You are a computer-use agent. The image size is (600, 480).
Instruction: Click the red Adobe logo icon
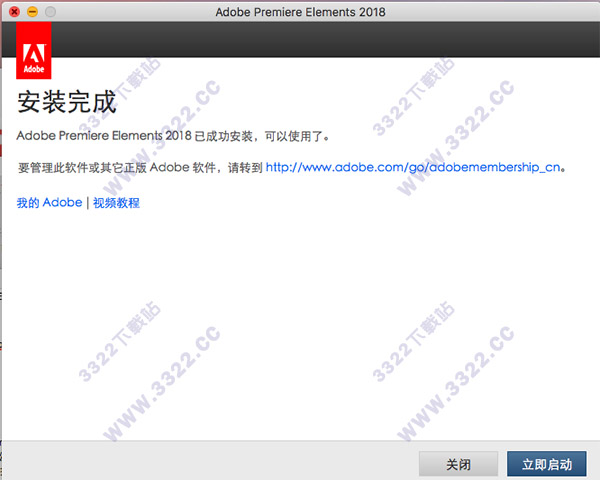[x=34, y=50]
